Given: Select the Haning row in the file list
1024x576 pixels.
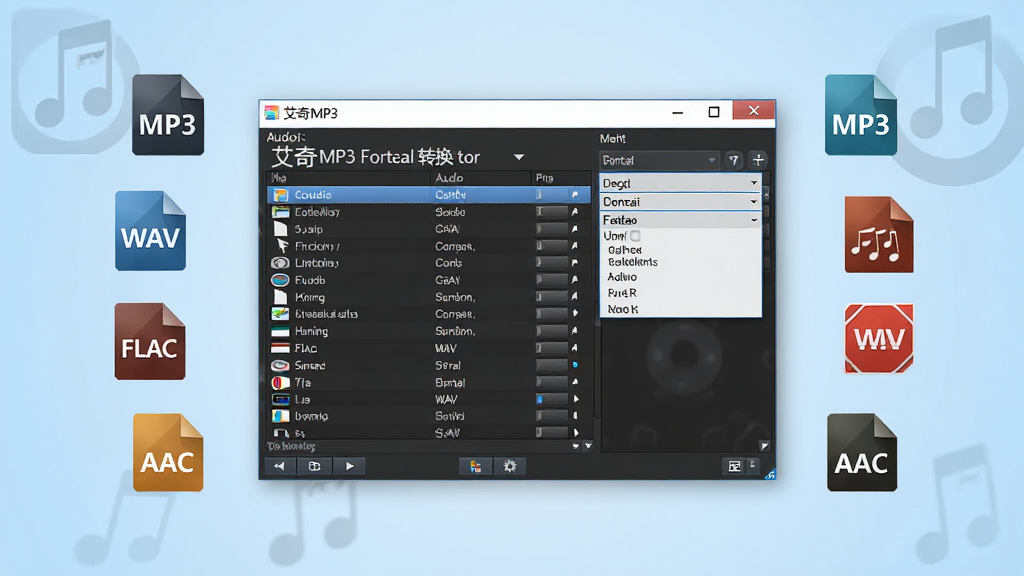Looking at the screenshot, I should click(430, 331).
